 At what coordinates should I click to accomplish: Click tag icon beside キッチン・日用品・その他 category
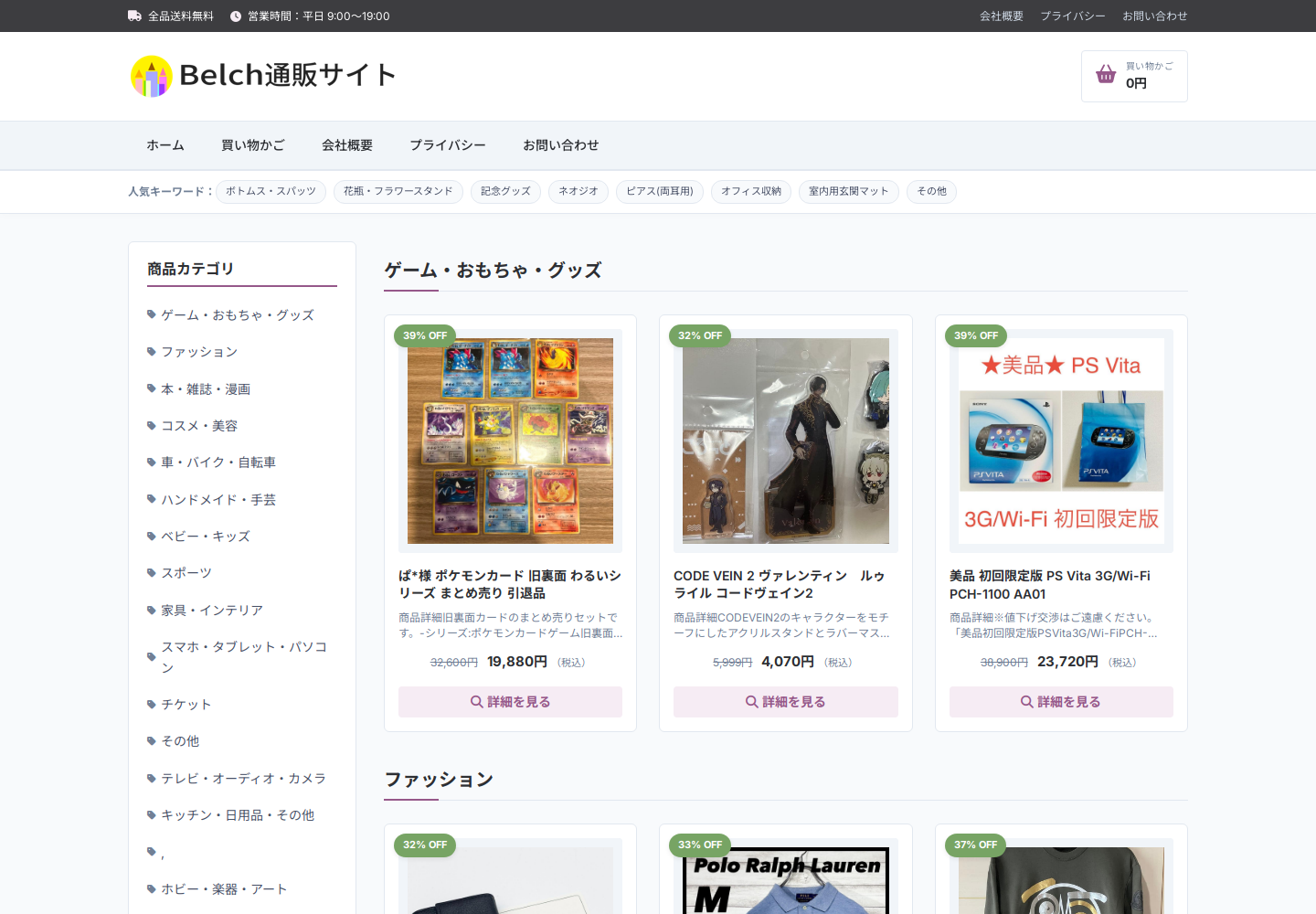point(152,814)
